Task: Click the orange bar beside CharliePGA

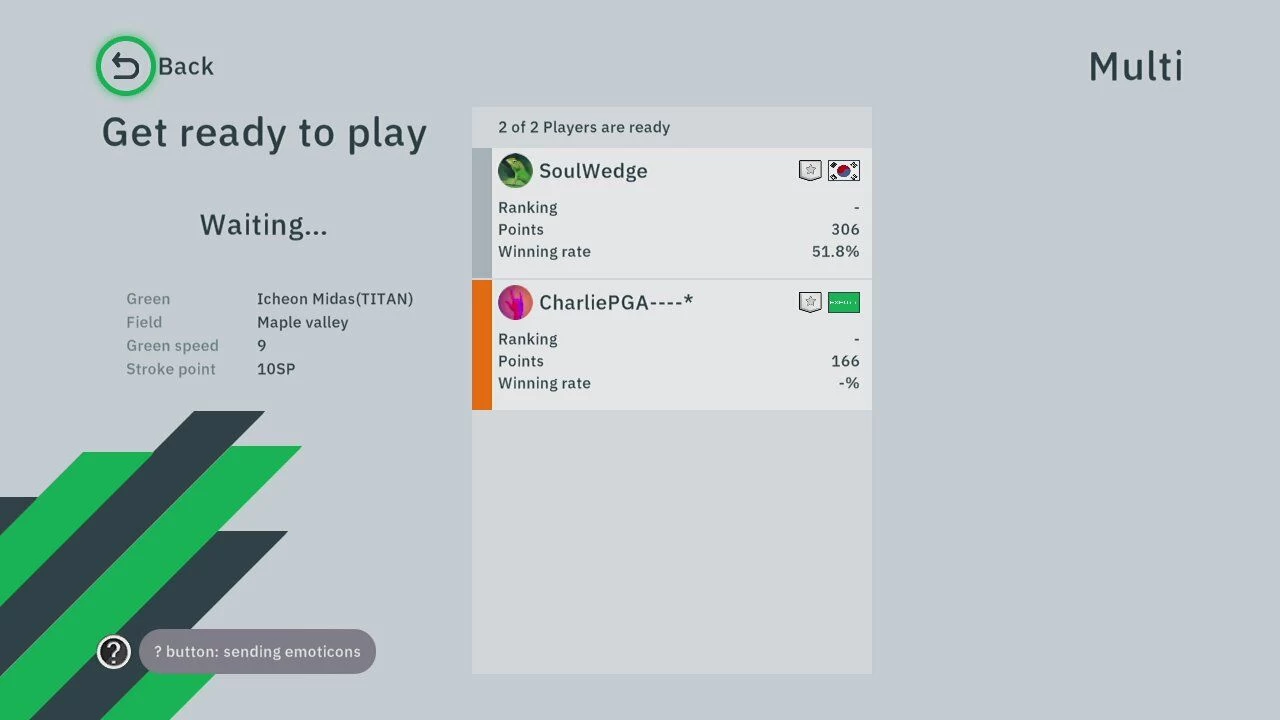Action: (x=482, y=345)
